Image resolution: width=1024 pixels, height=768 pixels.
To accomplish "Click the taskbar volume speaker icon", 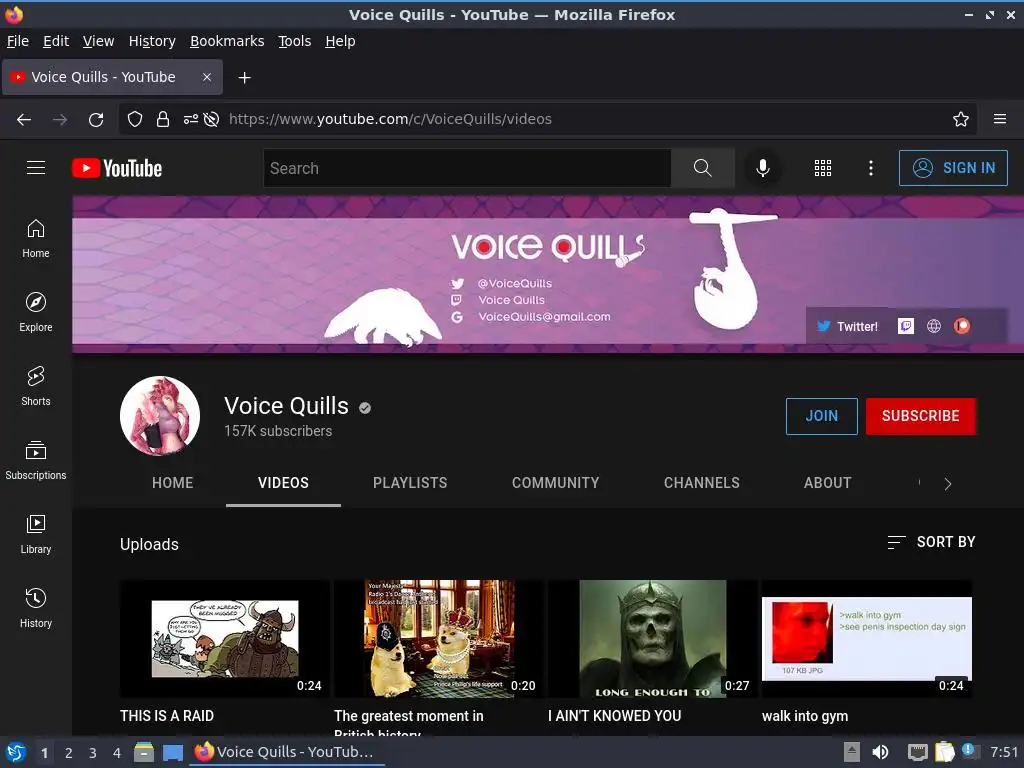I will [x=880, y=752].
